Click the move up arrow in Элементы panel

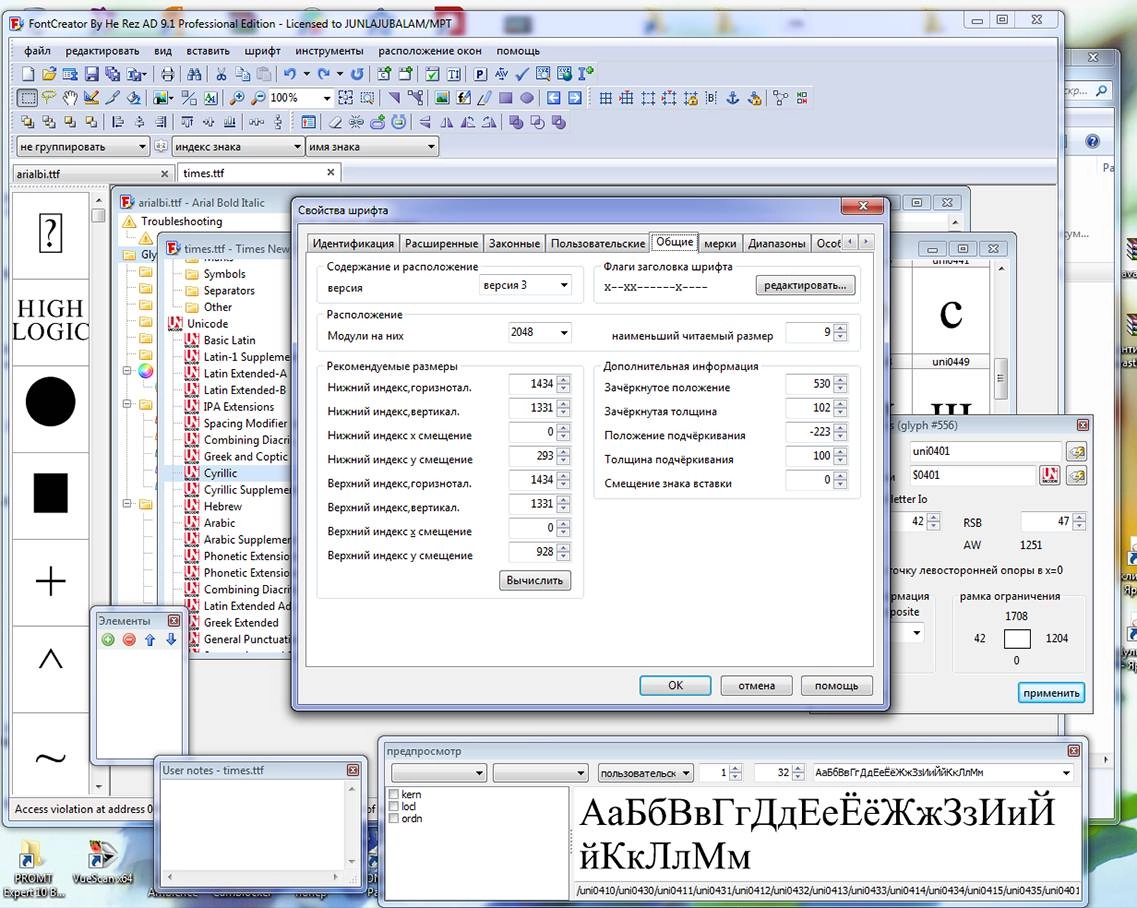150,640
